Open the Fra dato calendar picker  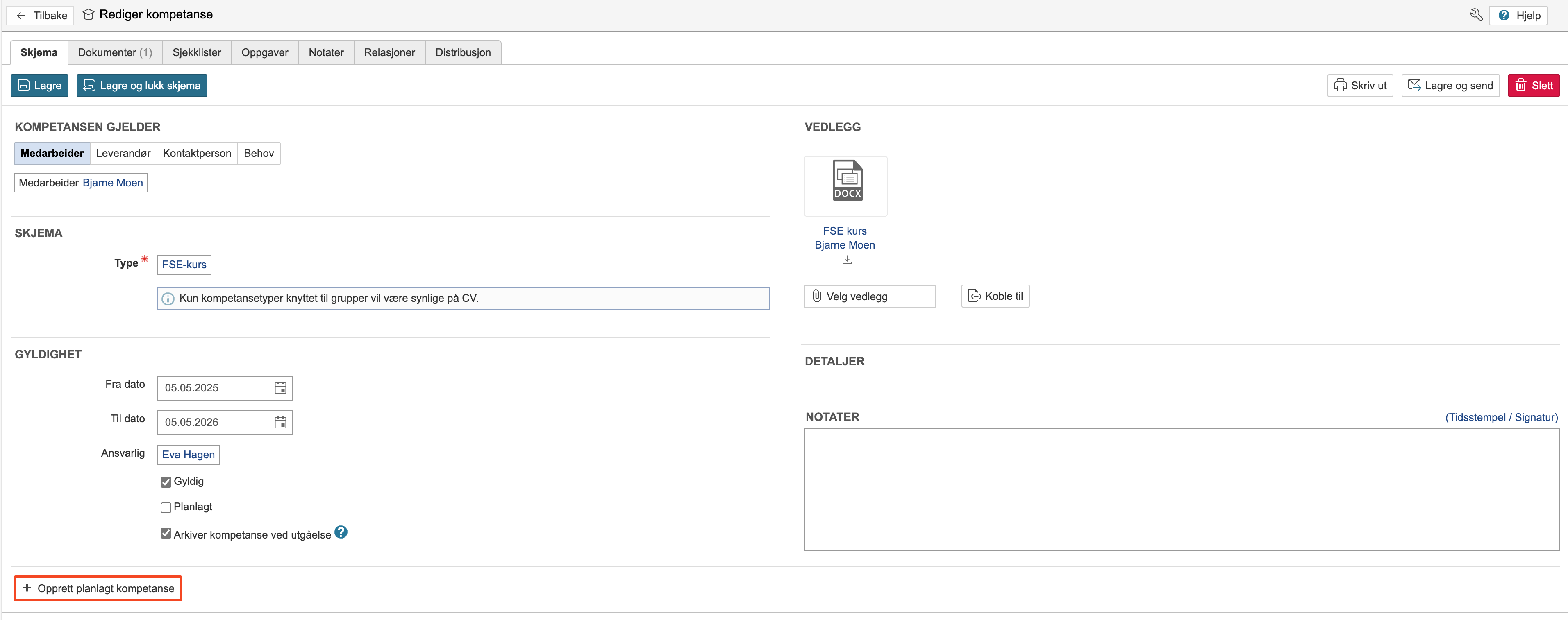tap(280, 388)
